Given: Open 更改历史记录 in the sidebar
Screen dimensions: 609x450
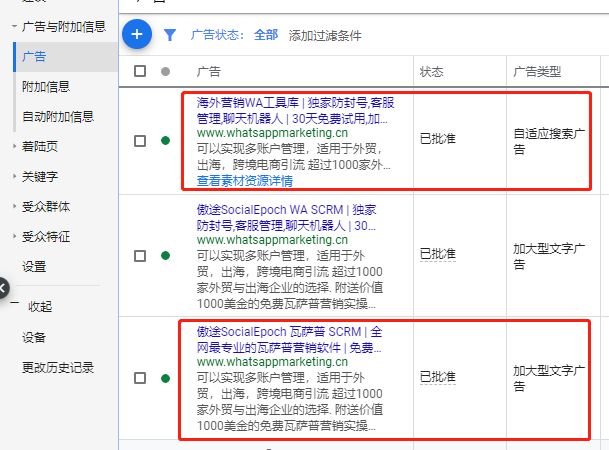Looking at the screenshot, I should pos(58,367).
